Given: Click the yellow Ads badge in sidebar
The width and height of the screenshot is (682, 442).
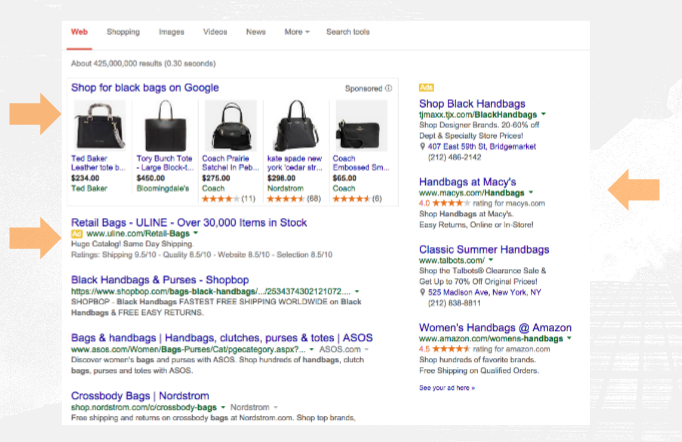Looking at the screenshot, I should click(x=426, y=87).
